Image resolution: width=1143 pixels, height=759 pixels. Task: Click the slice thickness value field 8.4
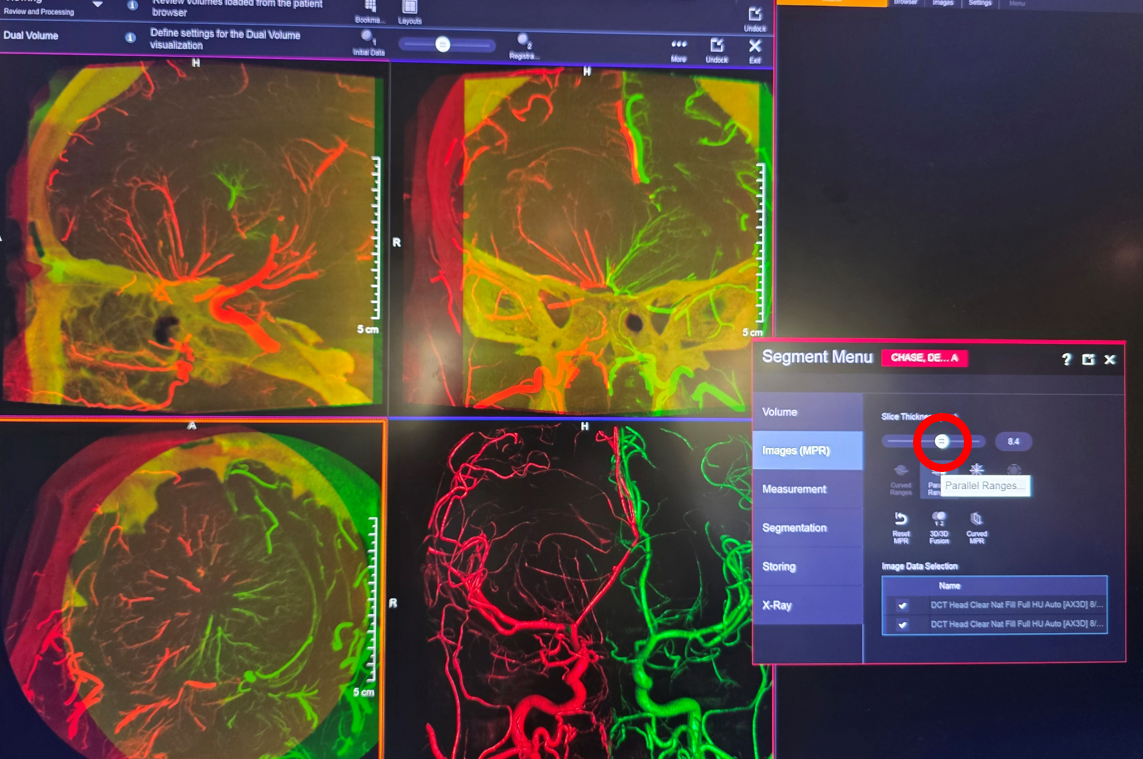pyautogui.click(x=1013, y=441)
